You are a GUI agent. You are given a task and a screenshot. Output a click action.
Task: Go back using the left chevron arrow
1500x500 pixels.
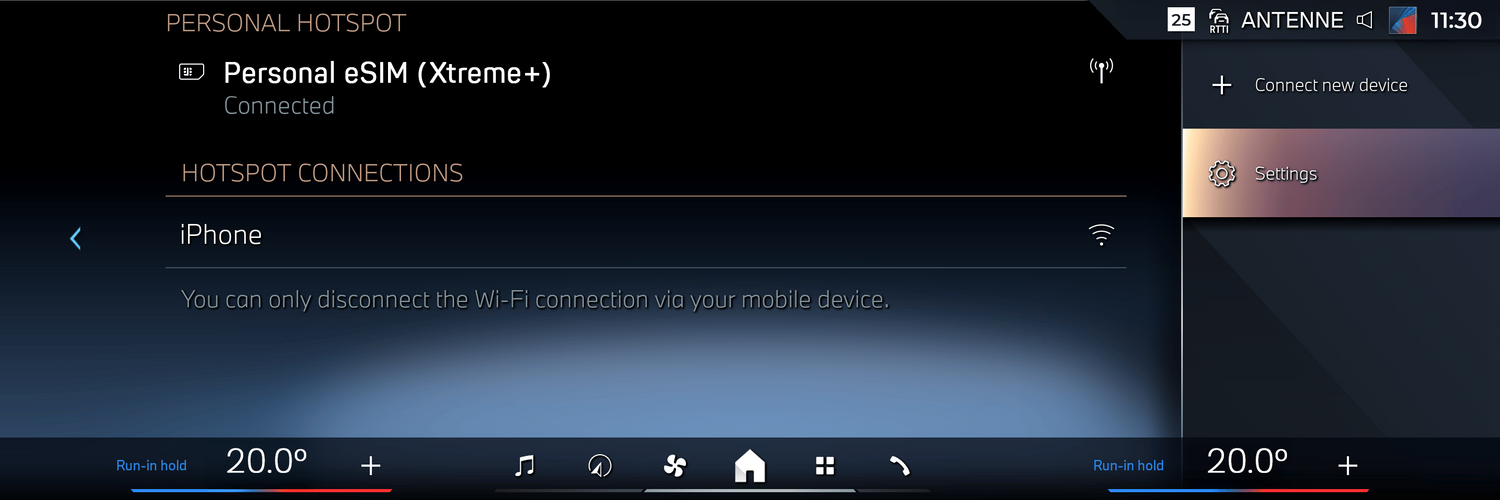click(75, 238)
